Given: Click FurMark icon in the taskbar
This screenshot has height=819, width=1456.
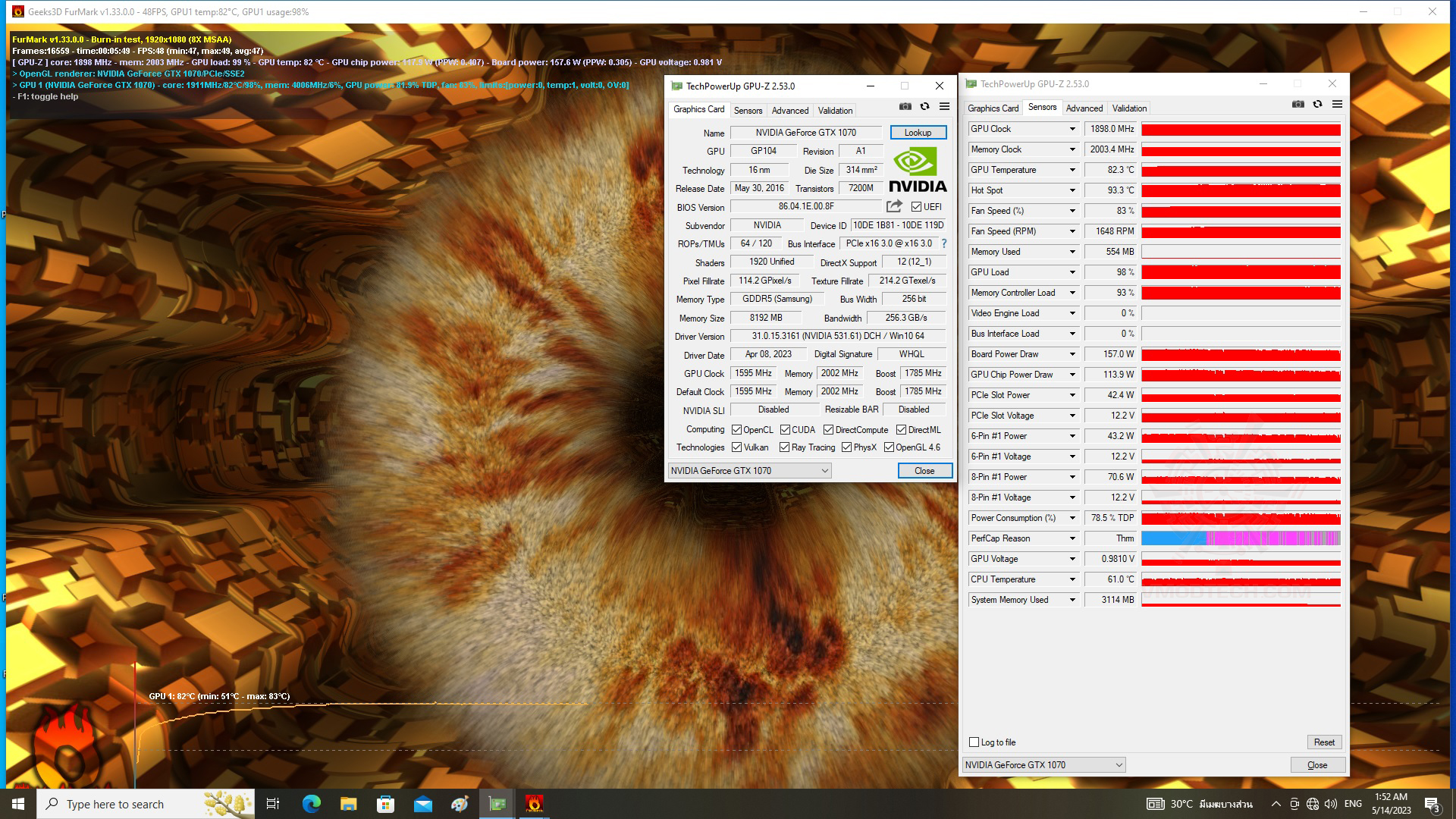Looking at the screenshot, I should point(534,804).
